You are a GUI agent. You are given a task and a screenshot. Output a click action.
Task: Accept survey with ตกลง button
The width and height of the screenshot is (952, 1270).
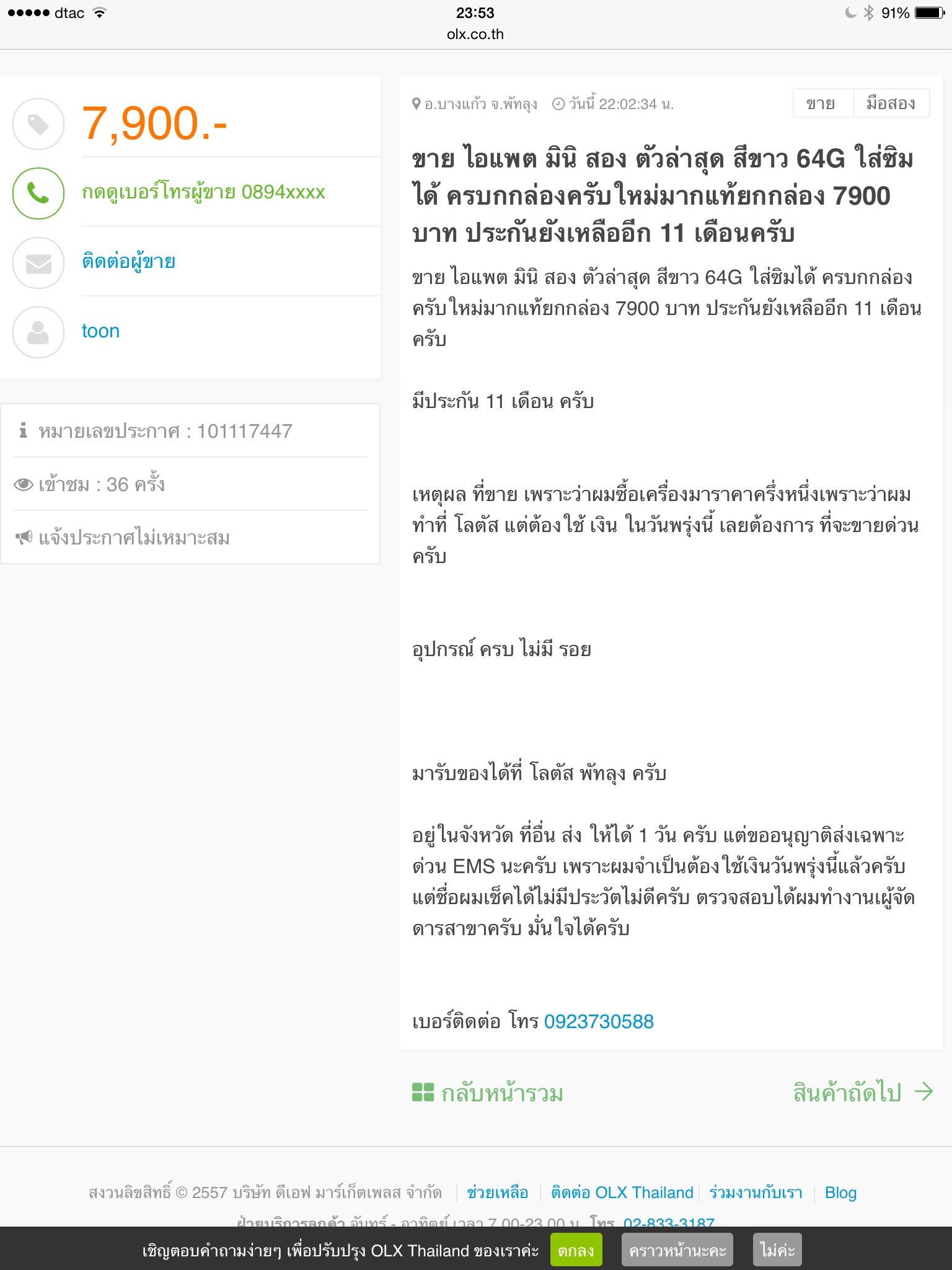(x=576, y=1250)
